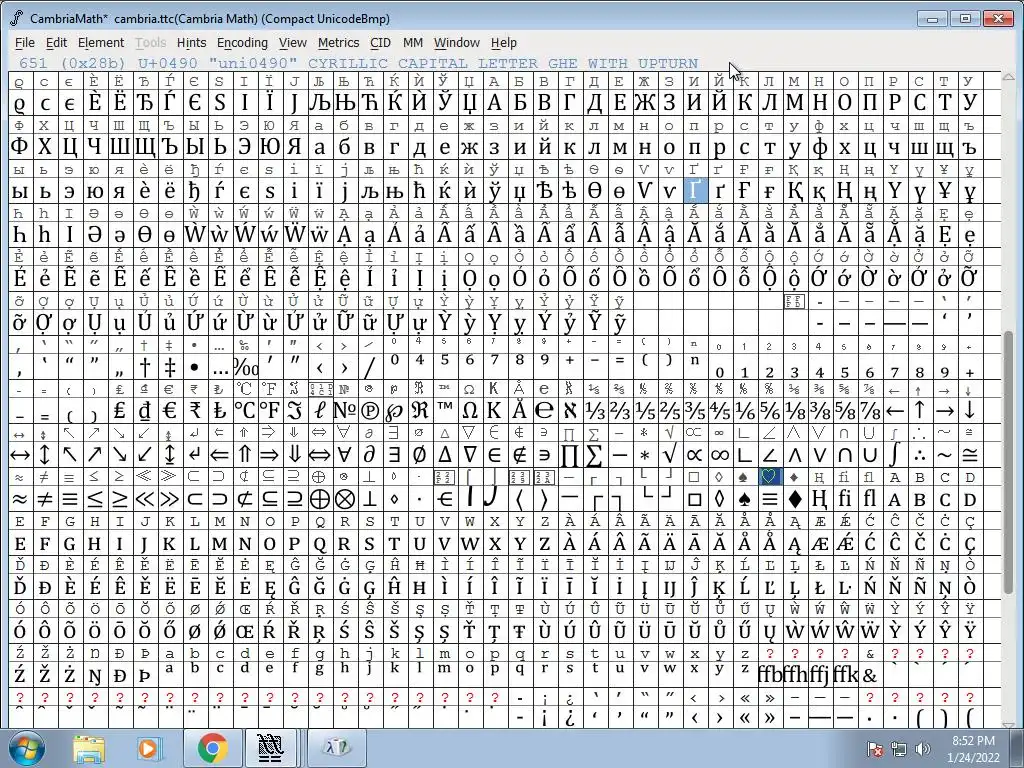Select the Cyrillic capital Ю glyph cell
This screenshot has width=1024, height=768.
270,147
